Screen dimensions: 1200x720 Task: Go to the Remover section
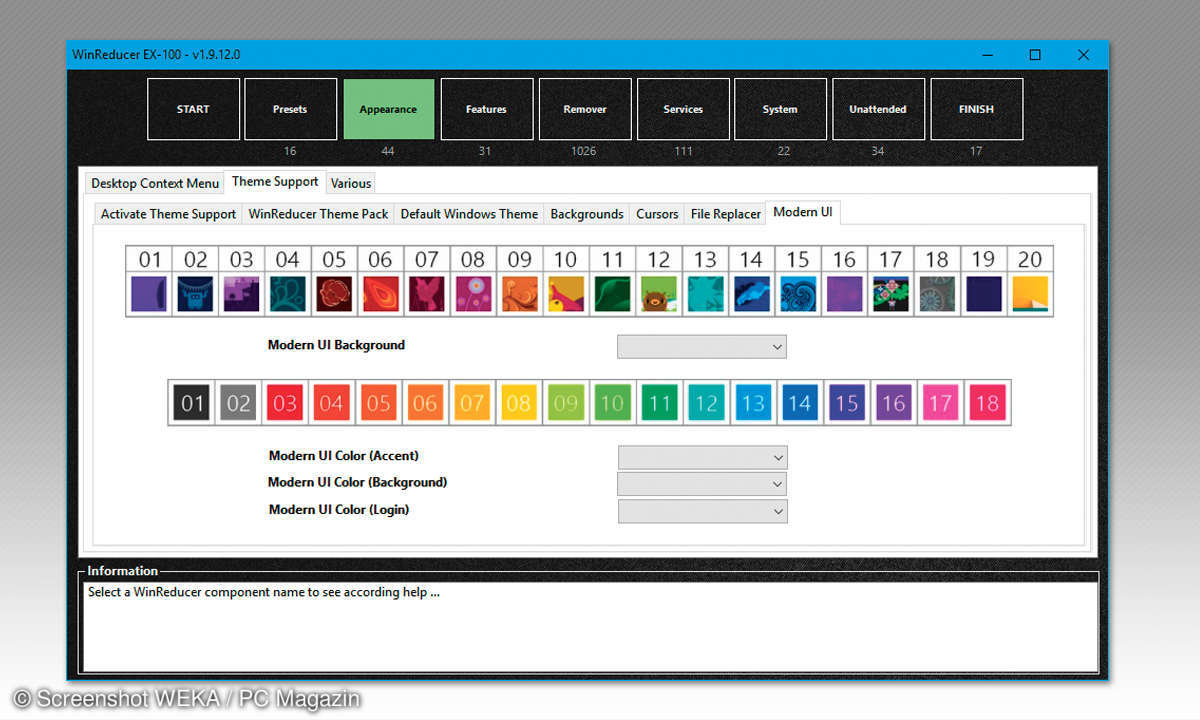pyautogui.click(x=585, y=109)
